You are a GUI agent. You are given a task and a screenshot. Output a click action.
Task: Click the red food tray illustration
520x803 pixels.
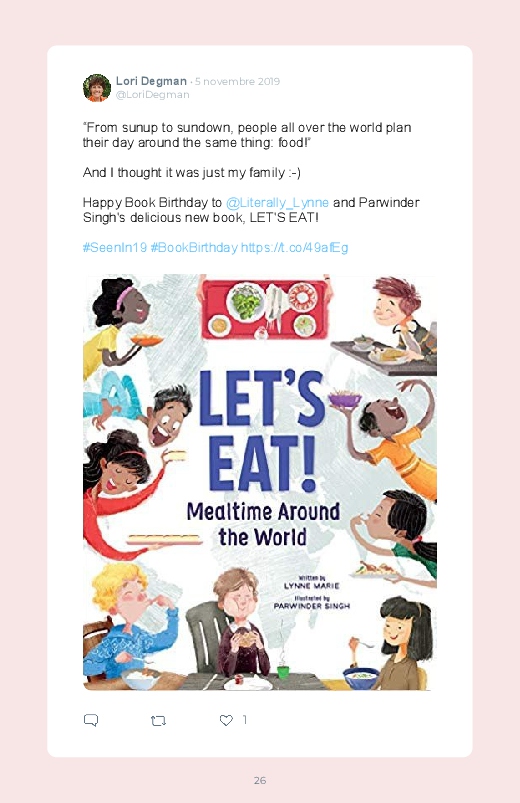[x=265, y=310]
